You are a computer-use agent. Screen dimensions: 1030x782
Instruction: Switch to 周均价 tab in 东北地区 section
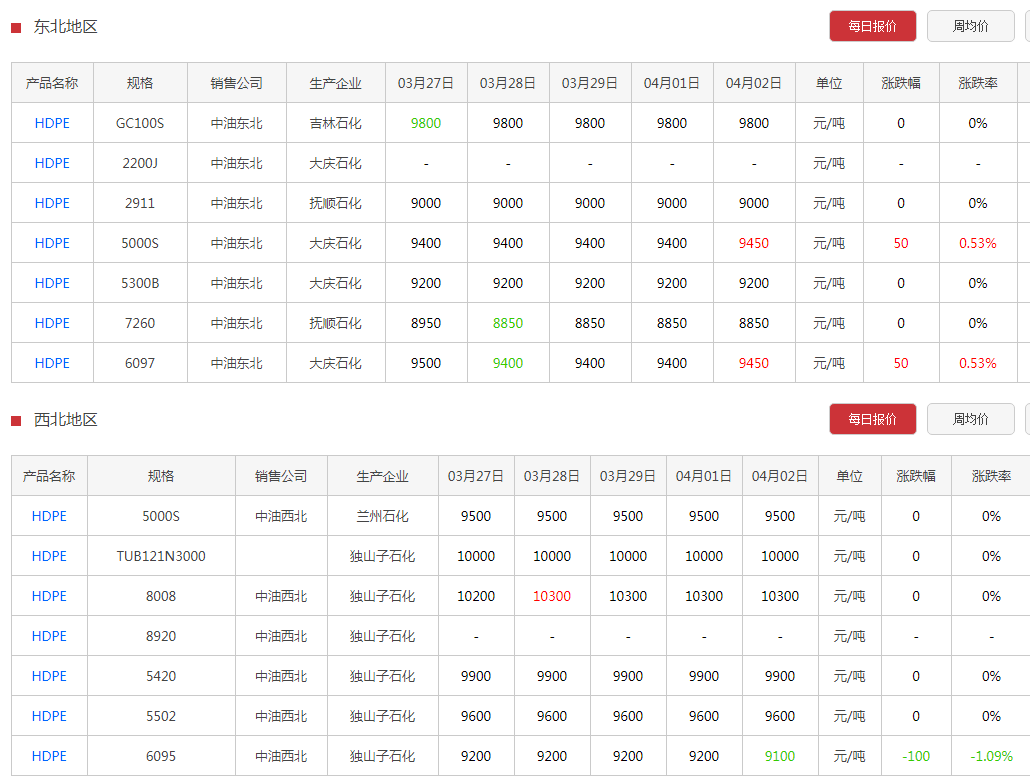pos(970,26)
